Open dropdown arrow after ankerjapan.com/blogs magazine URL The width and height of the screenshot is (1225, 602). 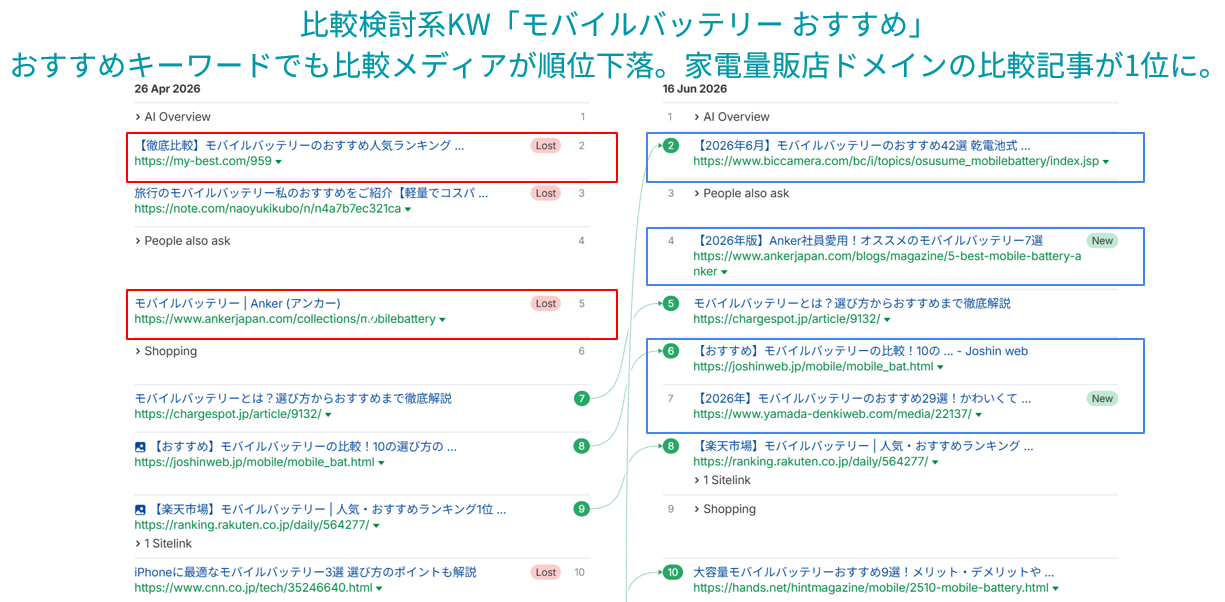point(724,272)
